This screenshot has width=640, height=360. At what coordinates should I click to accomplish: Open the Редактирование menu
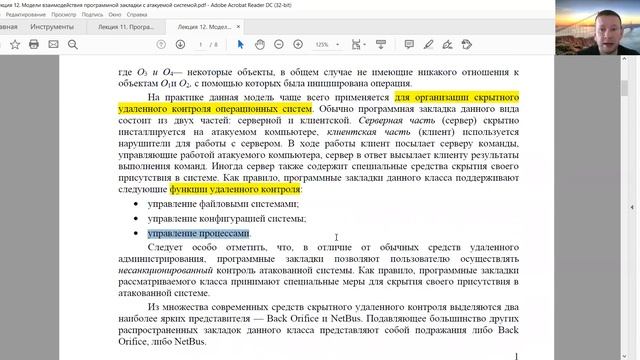(26, 15)
